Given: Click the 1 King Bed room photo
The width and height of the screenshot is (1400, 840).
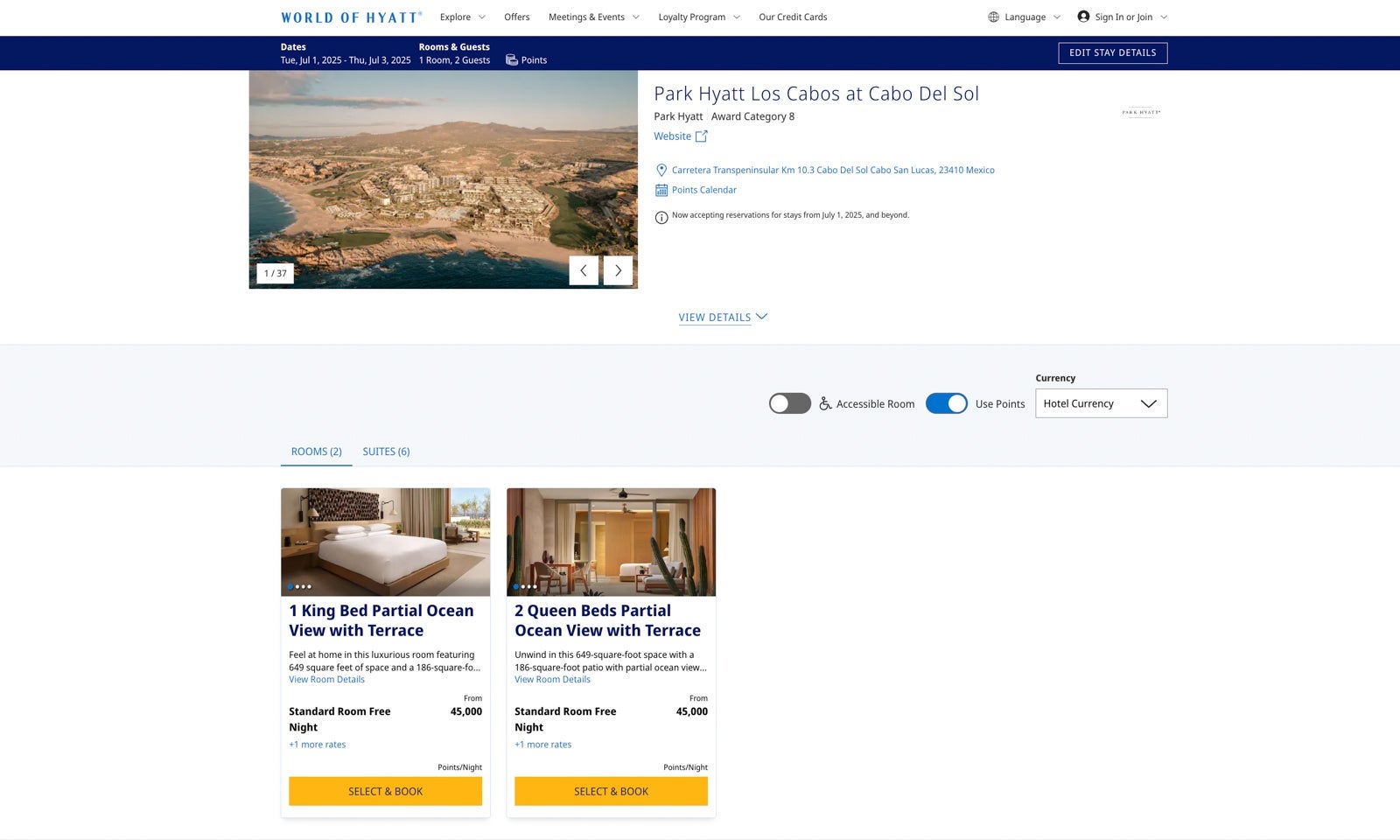Looking at the screenshot, I should coord(386,542).
